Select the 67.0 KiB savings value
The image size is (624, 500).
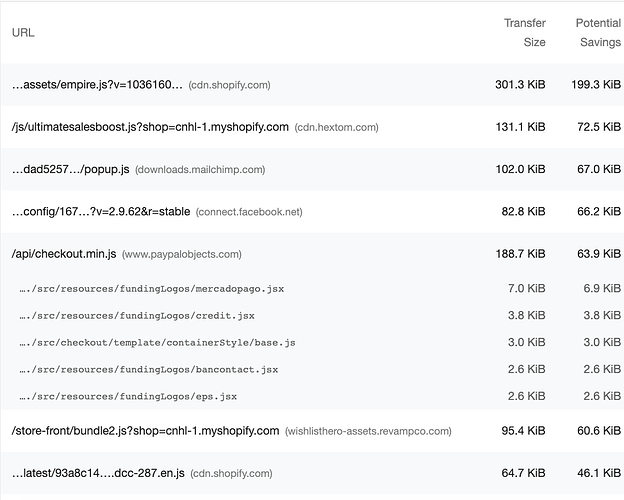tap(599, 169)
